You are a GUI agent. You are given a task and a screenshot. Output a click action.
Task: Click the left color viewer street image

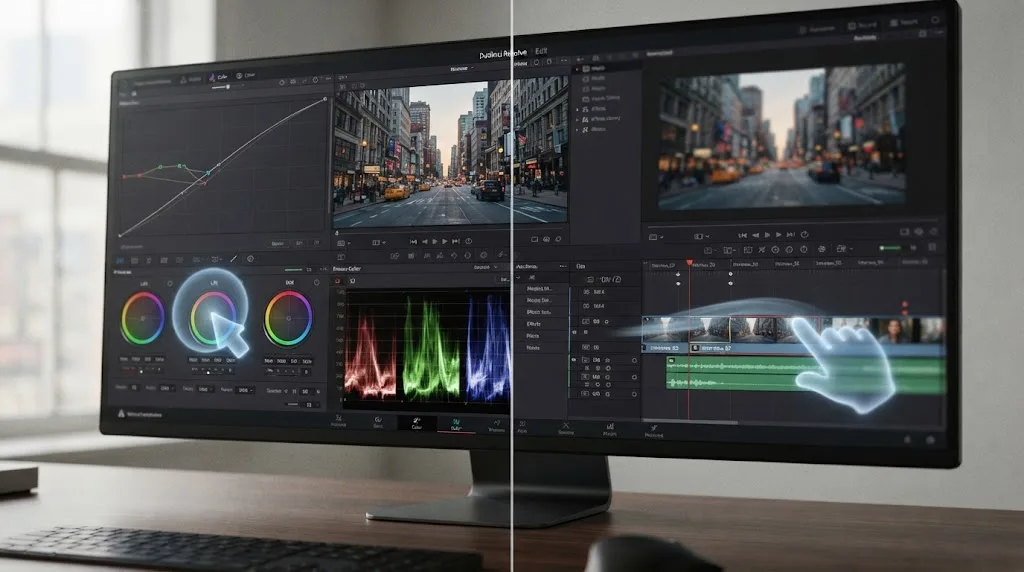pos(450,153)
